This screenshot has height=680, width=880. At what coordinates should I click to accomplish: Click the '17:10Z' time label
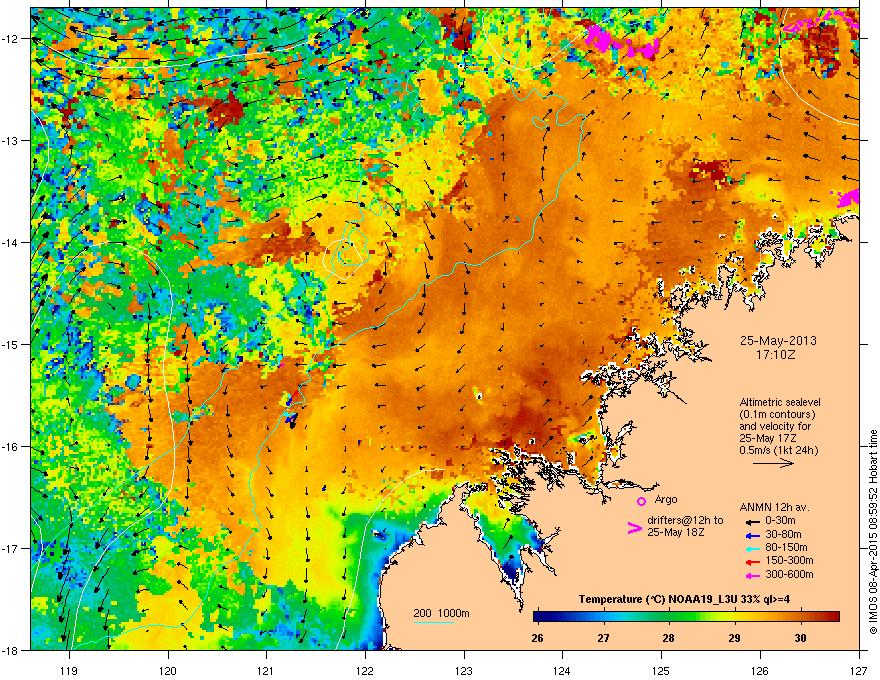point(776,355)
